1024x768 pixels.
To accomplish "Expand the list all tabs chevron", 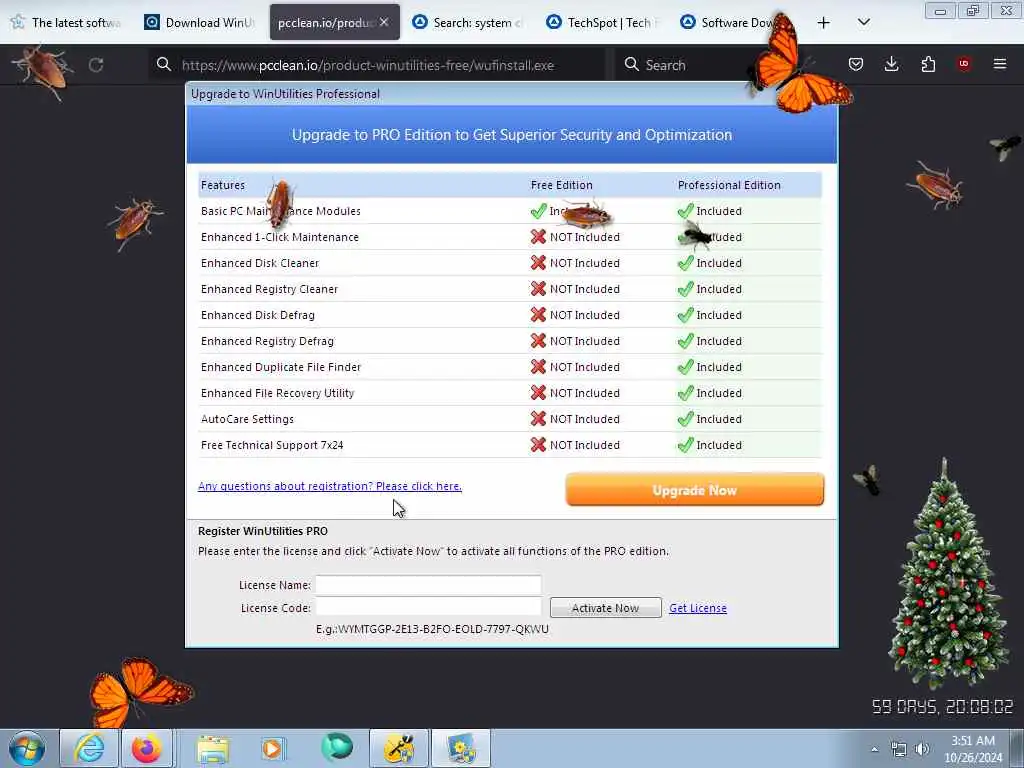I will point(863,22).
